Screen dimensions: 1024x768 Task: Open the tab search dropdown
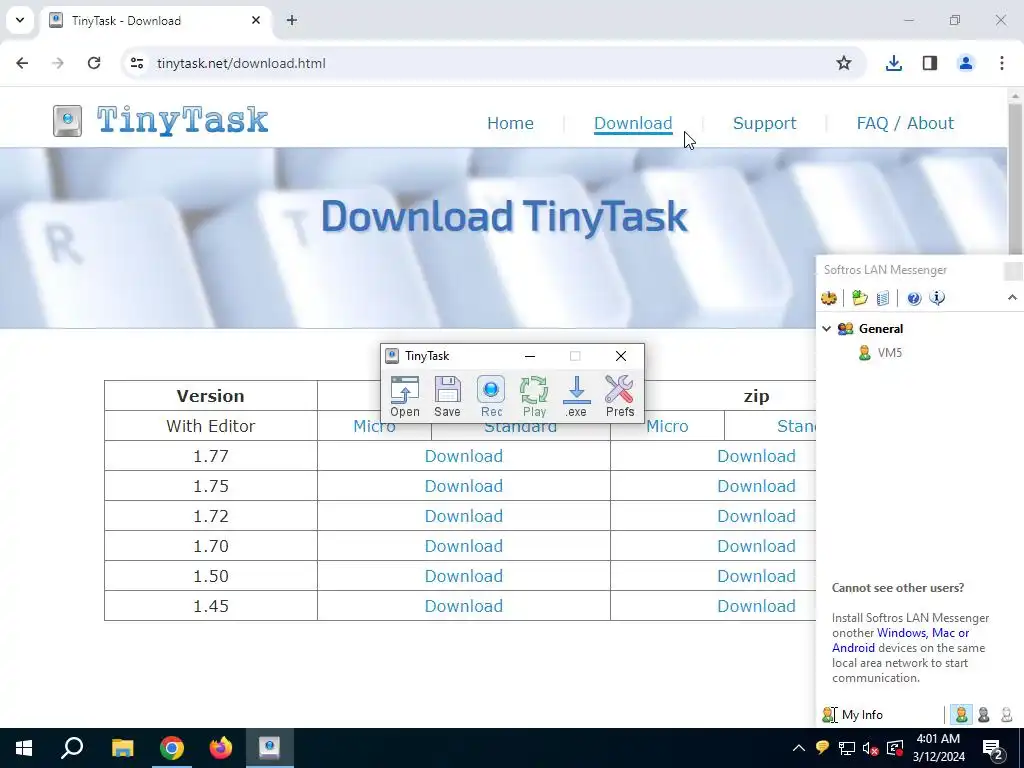(20, 20)
